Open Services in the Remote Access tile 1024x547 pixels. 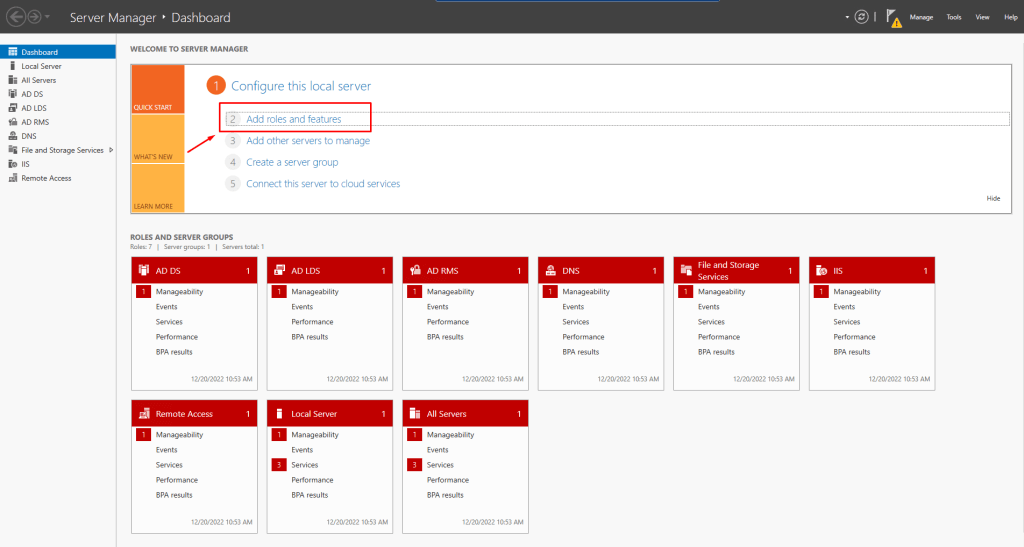click(x=168, y=465)
